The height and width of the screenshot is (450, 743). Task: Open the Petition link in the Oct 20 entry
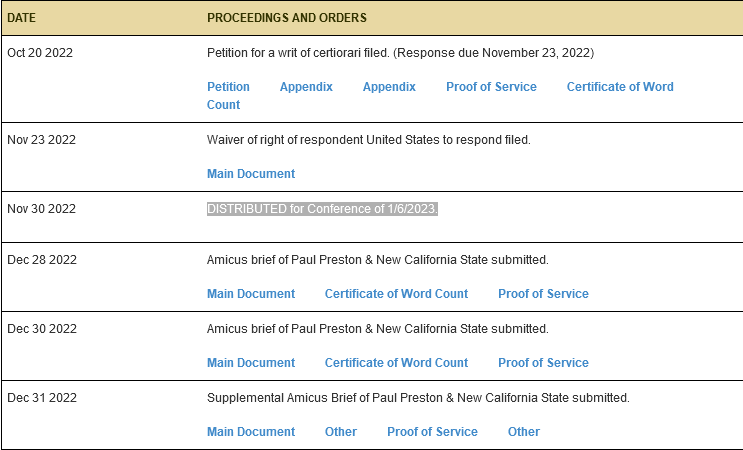click(228, 87)
